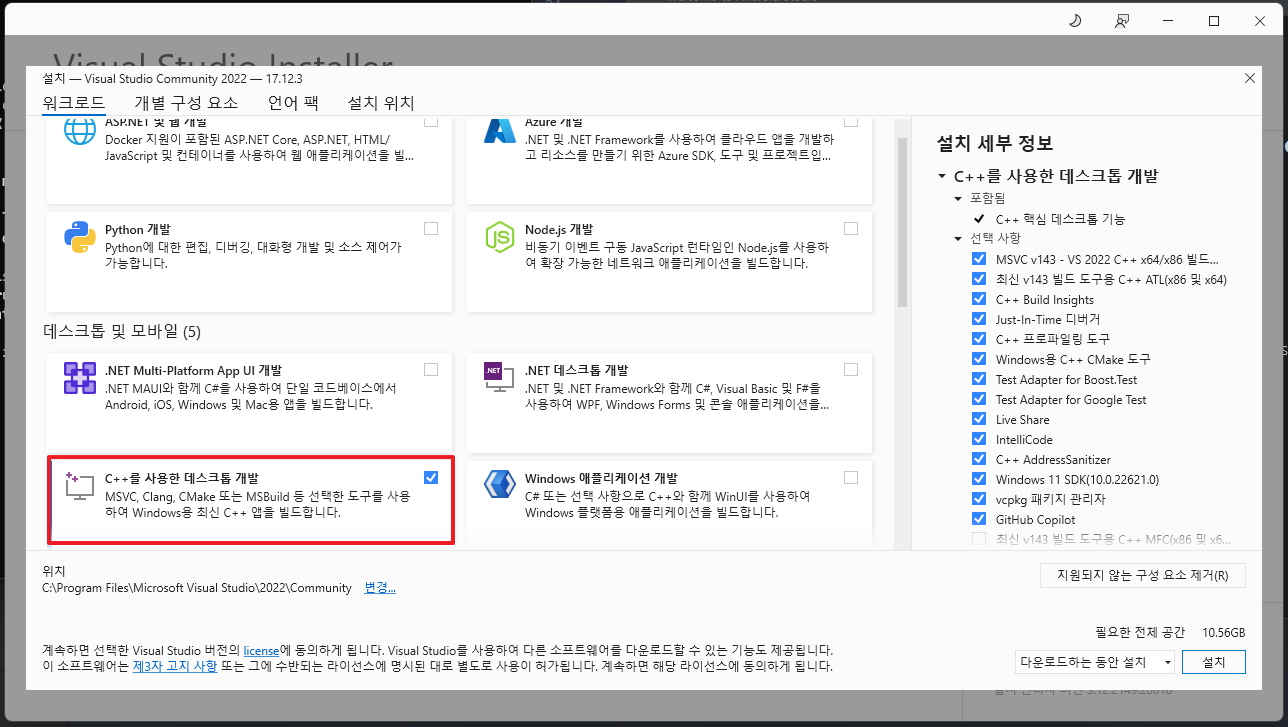Collapse the 포함됨 section
Viewport: 1288px width, 727px height.
[x=958, y=198]
